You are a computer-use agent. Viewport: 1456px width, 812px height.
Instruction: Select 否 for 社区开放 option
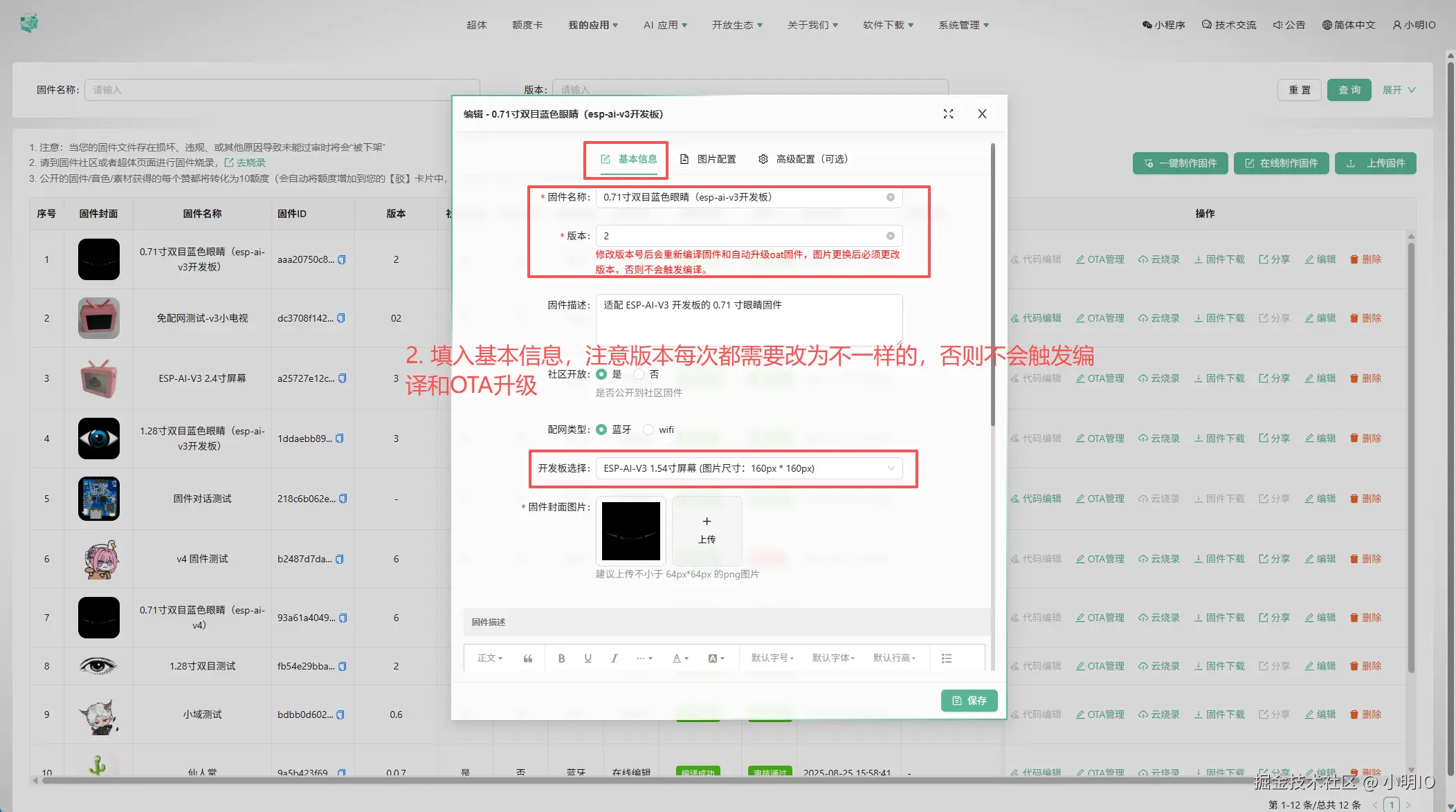(x=639, y=374)
